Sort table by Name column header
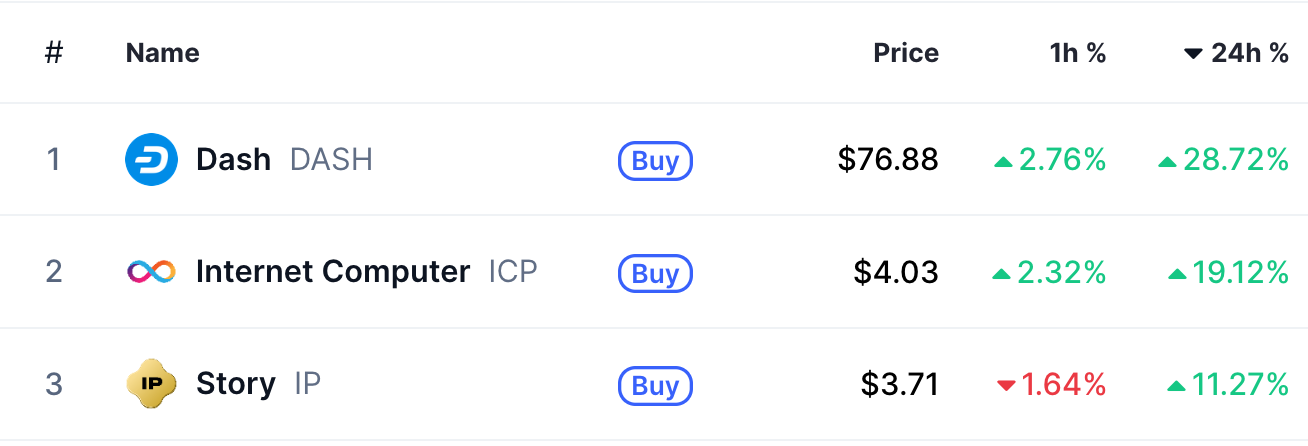 [162, 54]
